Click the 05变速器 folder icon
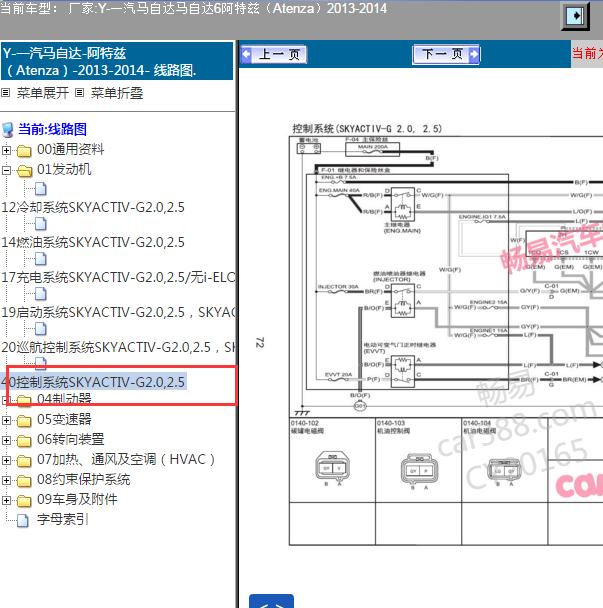Viewport: 603px width, 608px height. [24, 420]
